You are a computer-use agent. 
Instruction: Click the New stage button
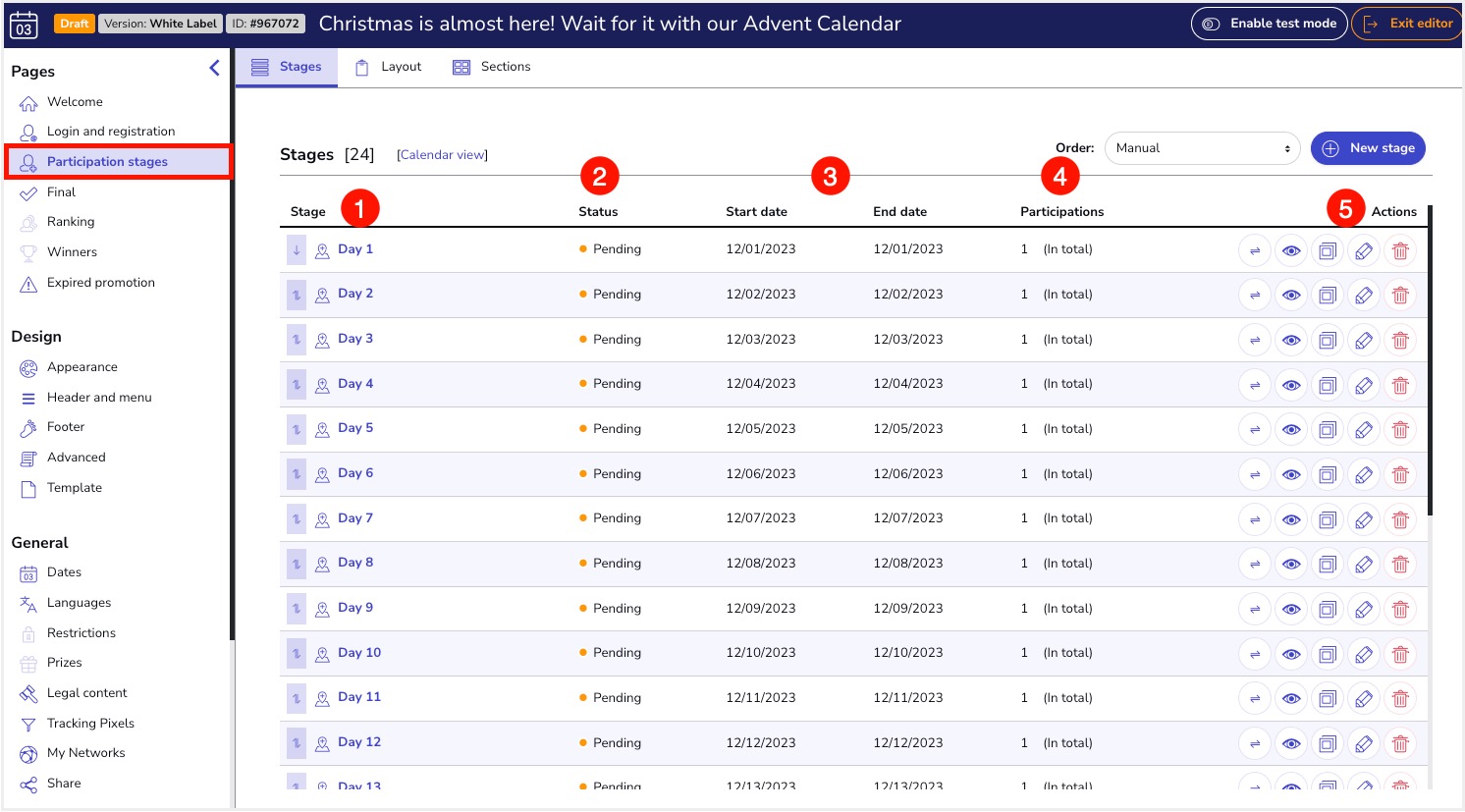tap(1368, 148)
